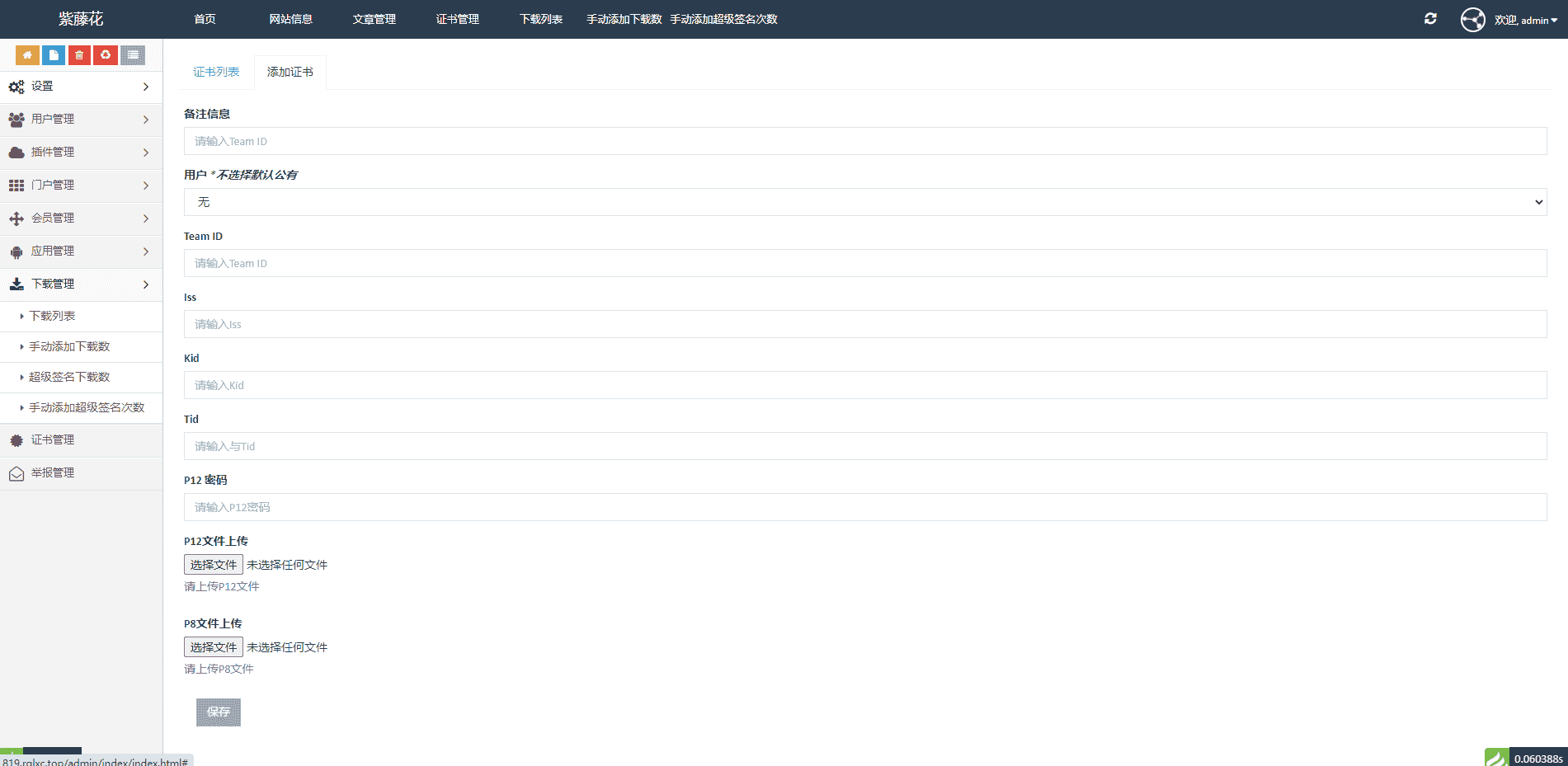Image resolution: width=1568 pixels, height=766 pixels.
Task: Click the red trash can shortcut icon
Action: [79, 55]
